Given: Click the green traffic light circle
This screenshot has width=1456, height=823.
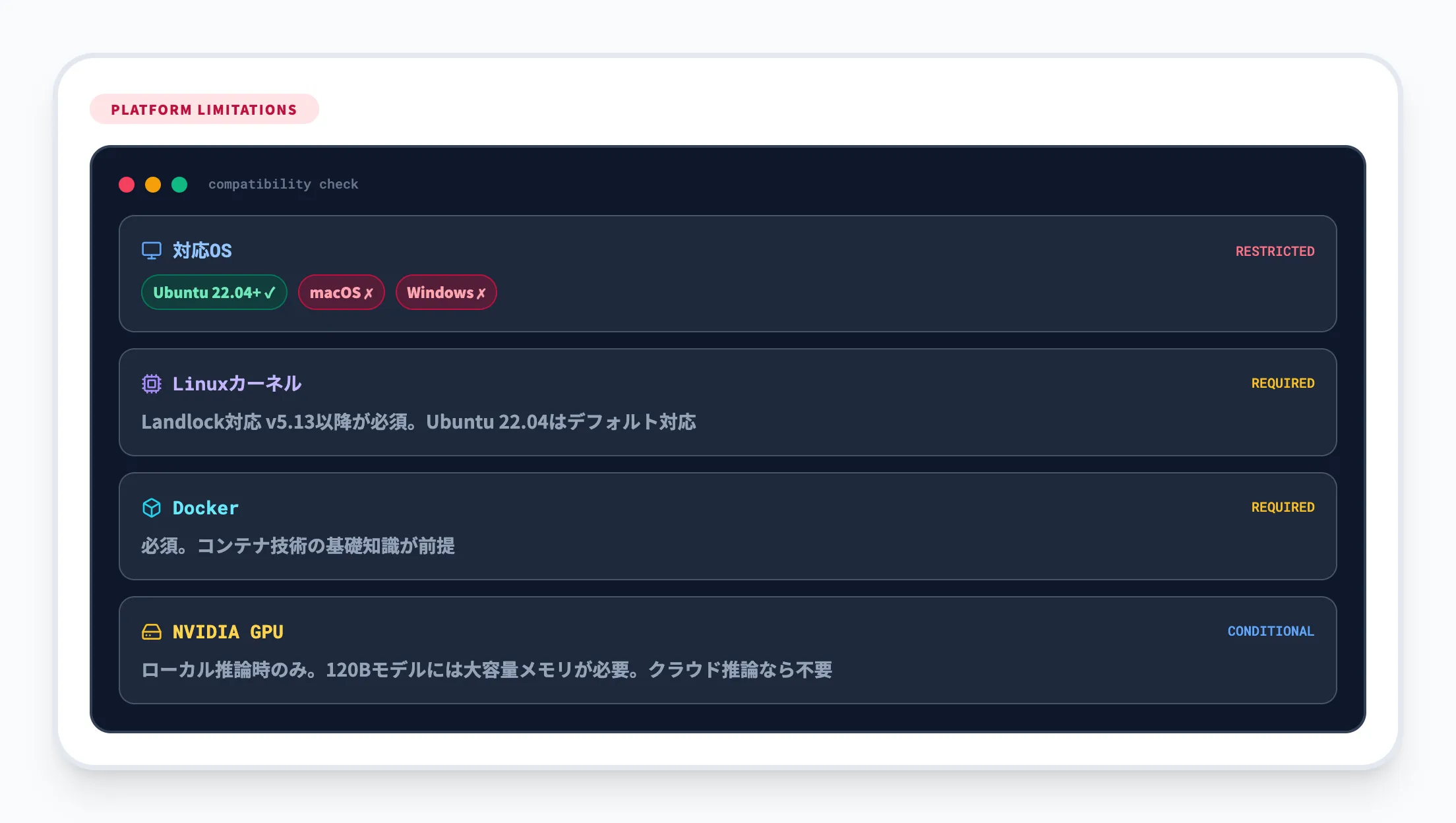Looking at the screenshot, I should 180,185.
